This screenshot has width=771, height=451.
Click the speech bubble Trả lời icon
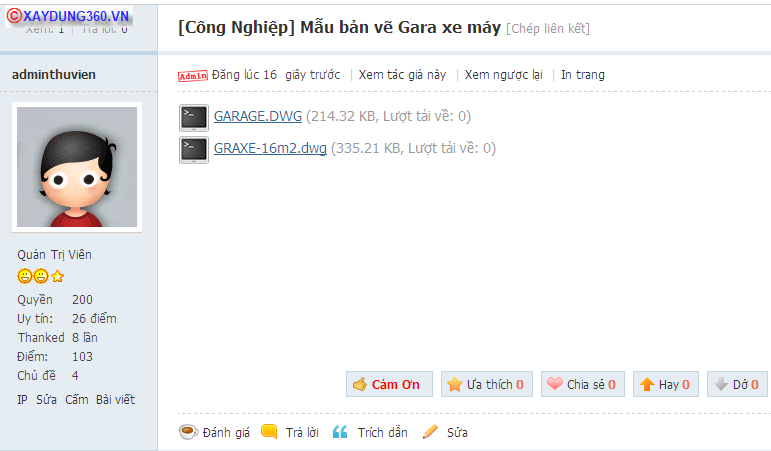click(269, 431)
